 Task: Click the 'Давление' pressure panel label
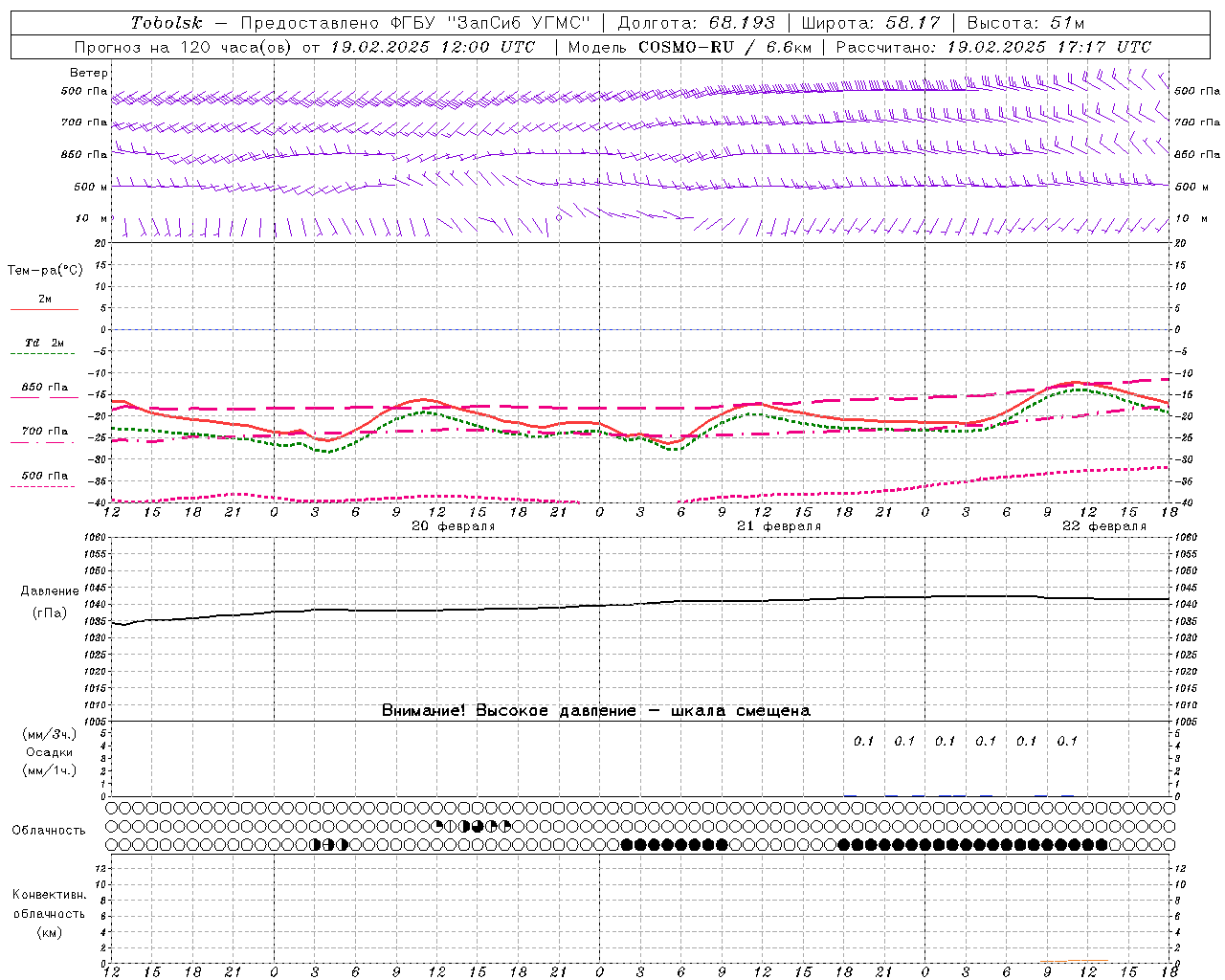[50, 591]
